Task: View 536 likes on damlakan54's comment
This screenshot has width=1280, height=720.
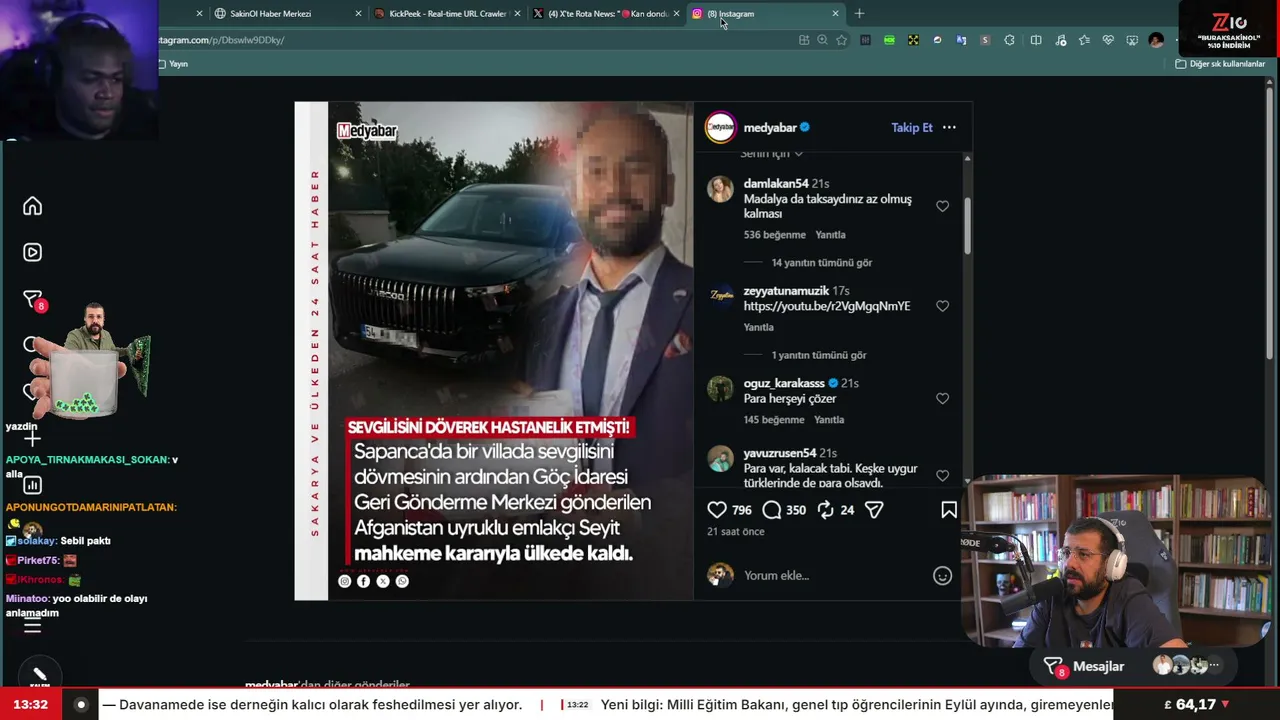Action: [775, 235]
